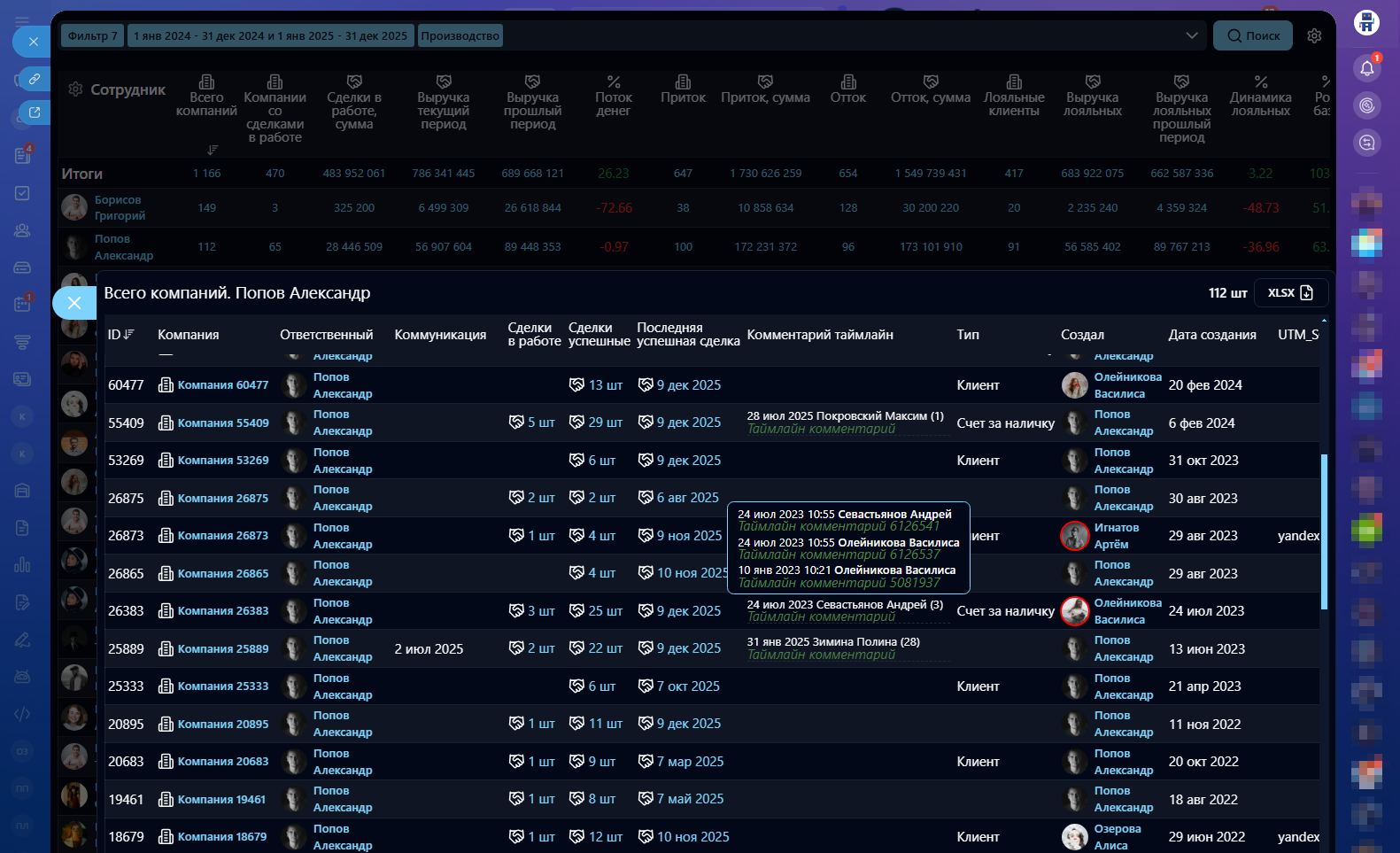Click the settings gear next to Поиск
The image size is (1400, 853).
1314,35
